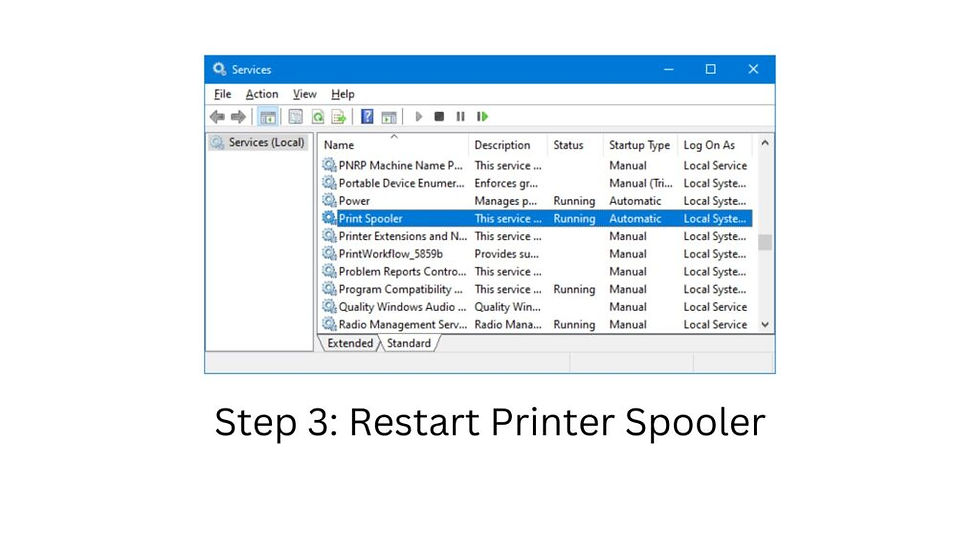This screenshot has height=551, width=980.
Task: Click the Refresh toolbar icon
Action: tap(318, 117)
